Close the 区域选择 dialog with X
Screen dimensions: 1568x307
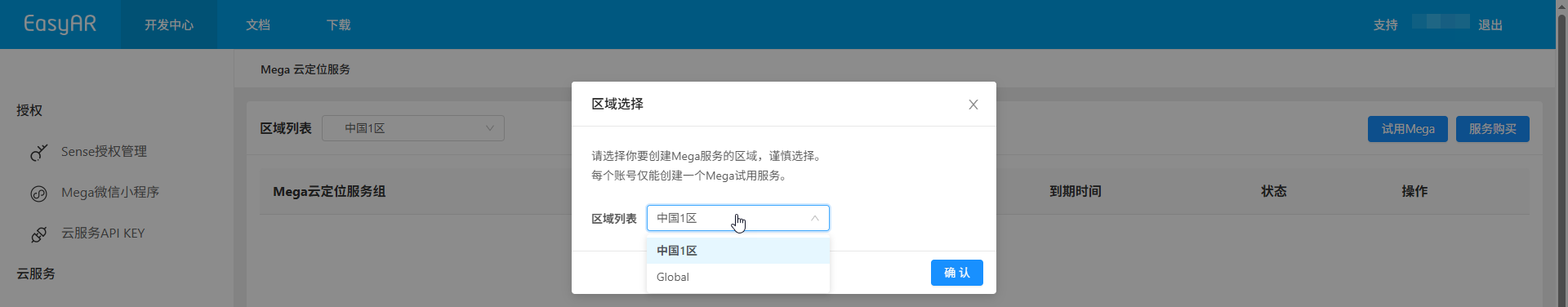(973, 105)
